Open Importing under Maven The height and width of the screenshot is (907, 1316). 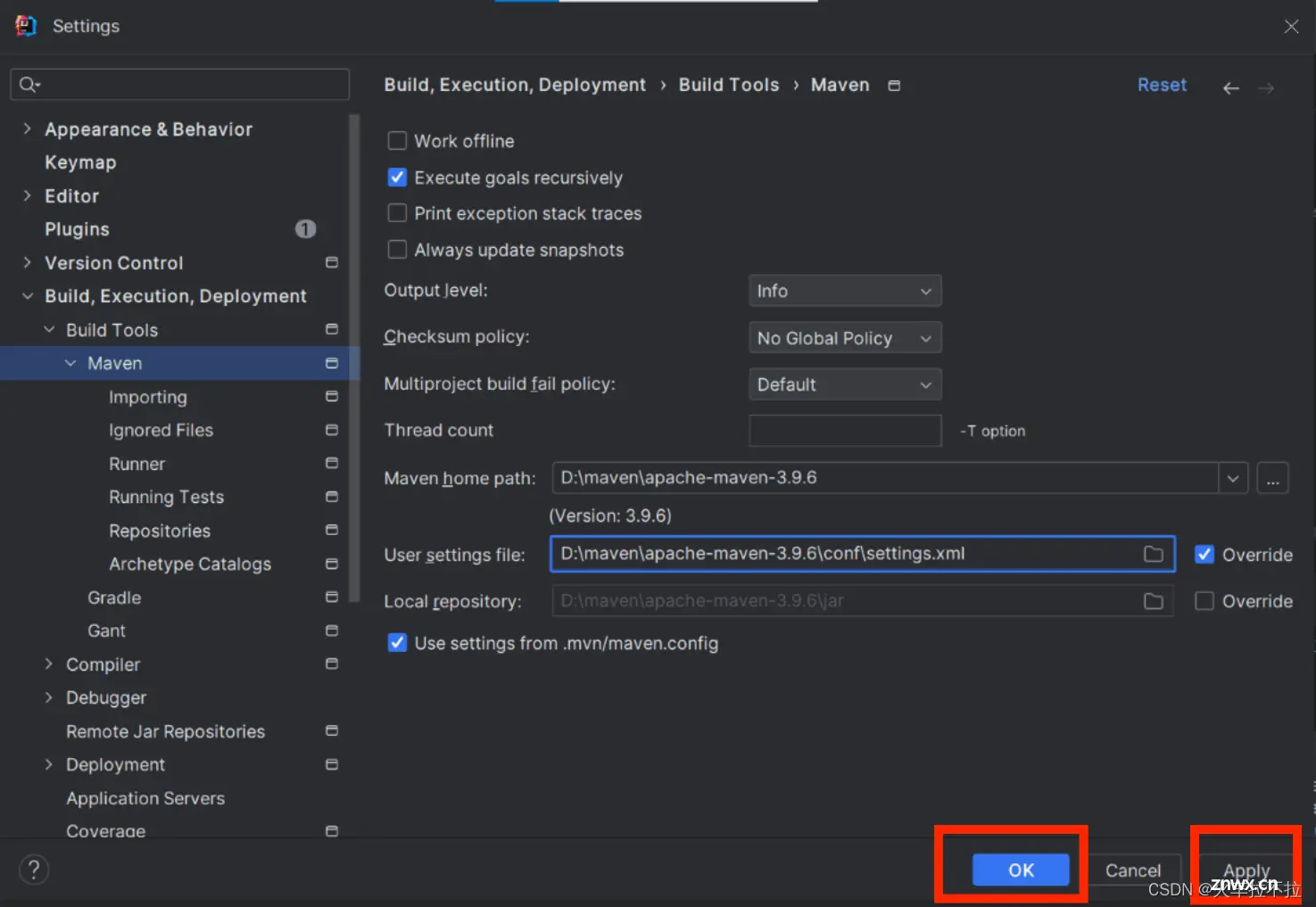click(148, 397)
